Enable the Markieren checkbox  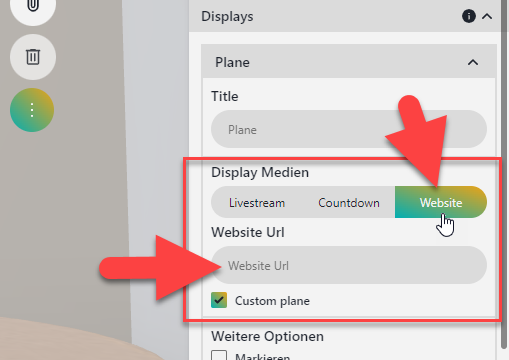click(219, 355)
